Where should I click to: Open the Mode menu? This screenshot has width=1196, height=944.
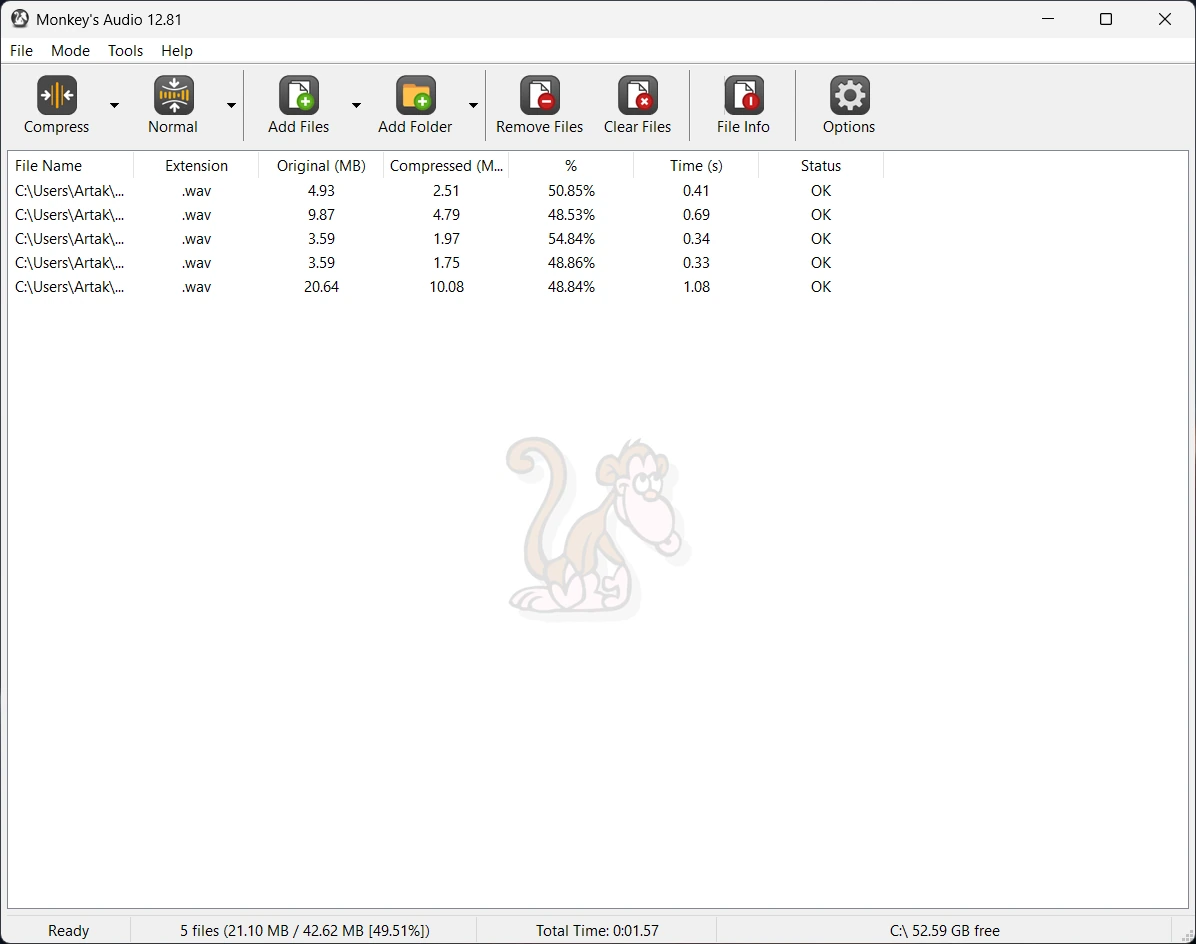tap(70, 50)
